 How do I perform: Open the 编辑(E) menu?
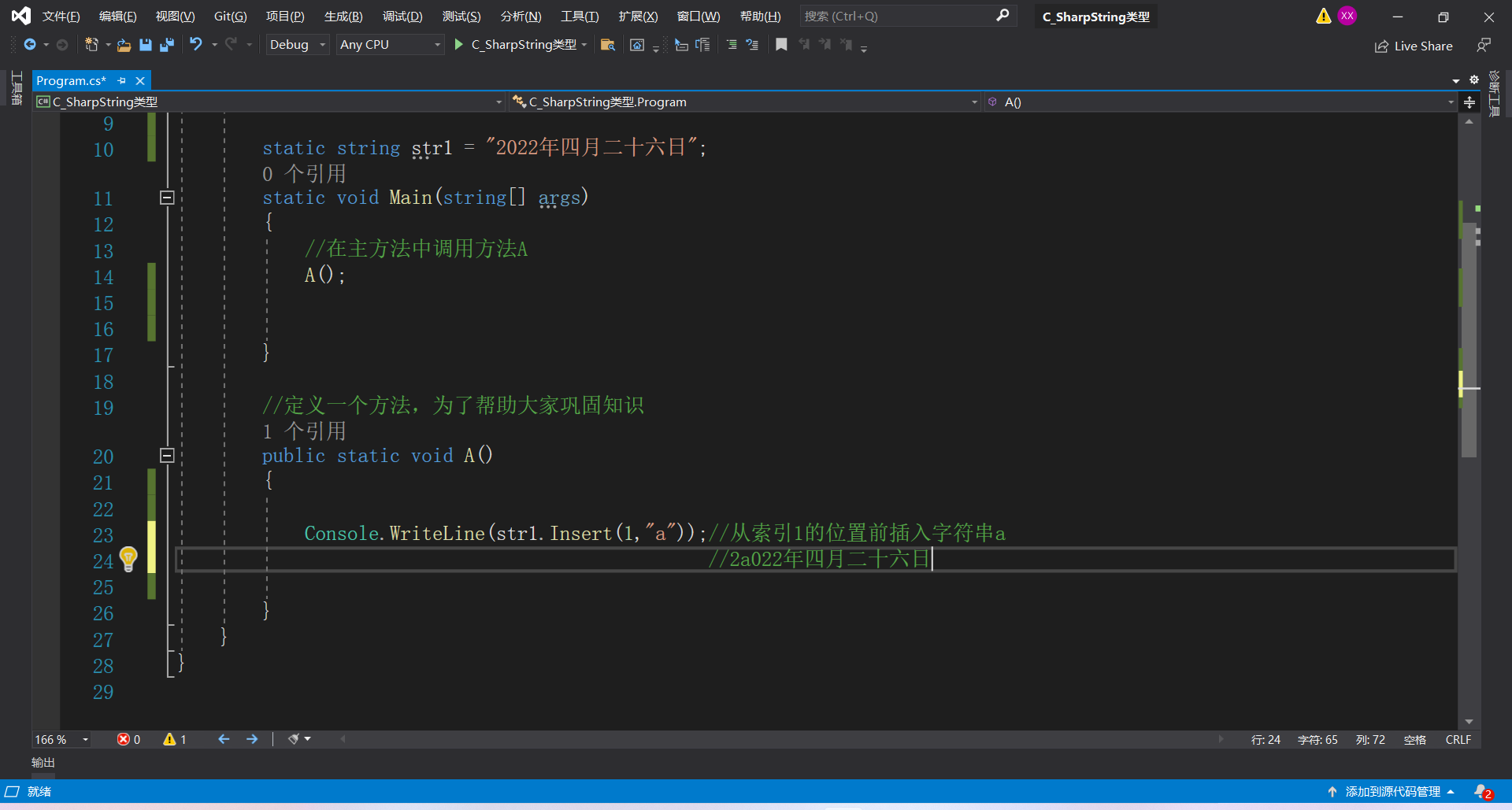pos(117,17)
